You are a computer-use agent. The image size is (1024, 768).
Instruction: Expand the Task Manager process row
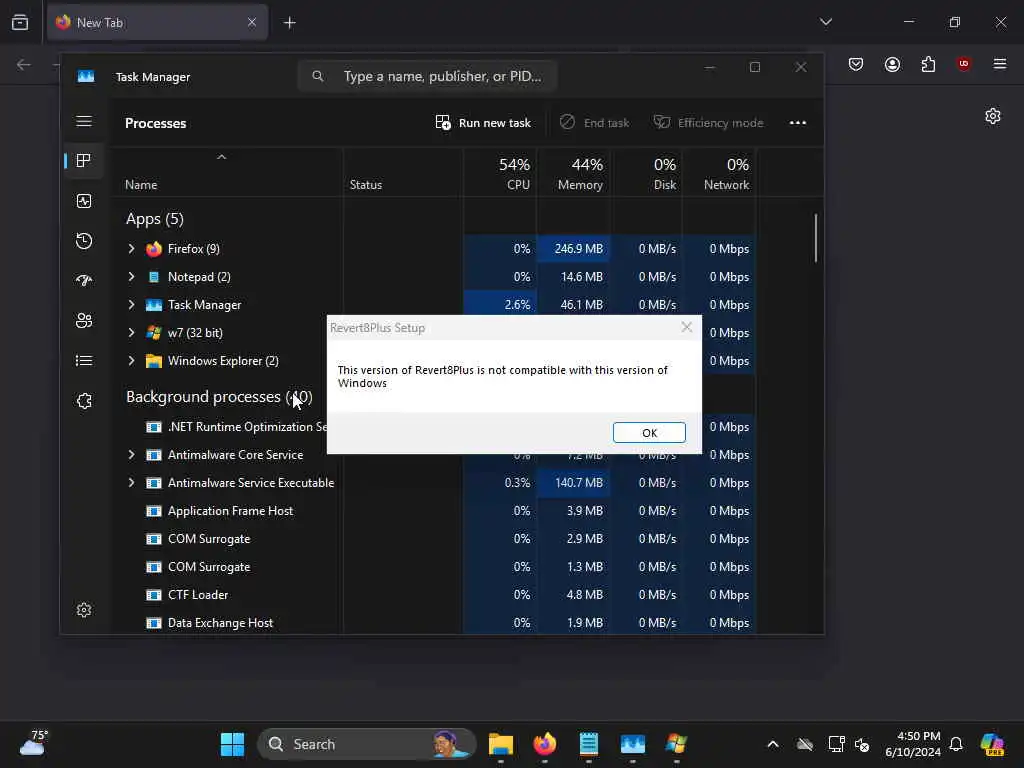131,305
